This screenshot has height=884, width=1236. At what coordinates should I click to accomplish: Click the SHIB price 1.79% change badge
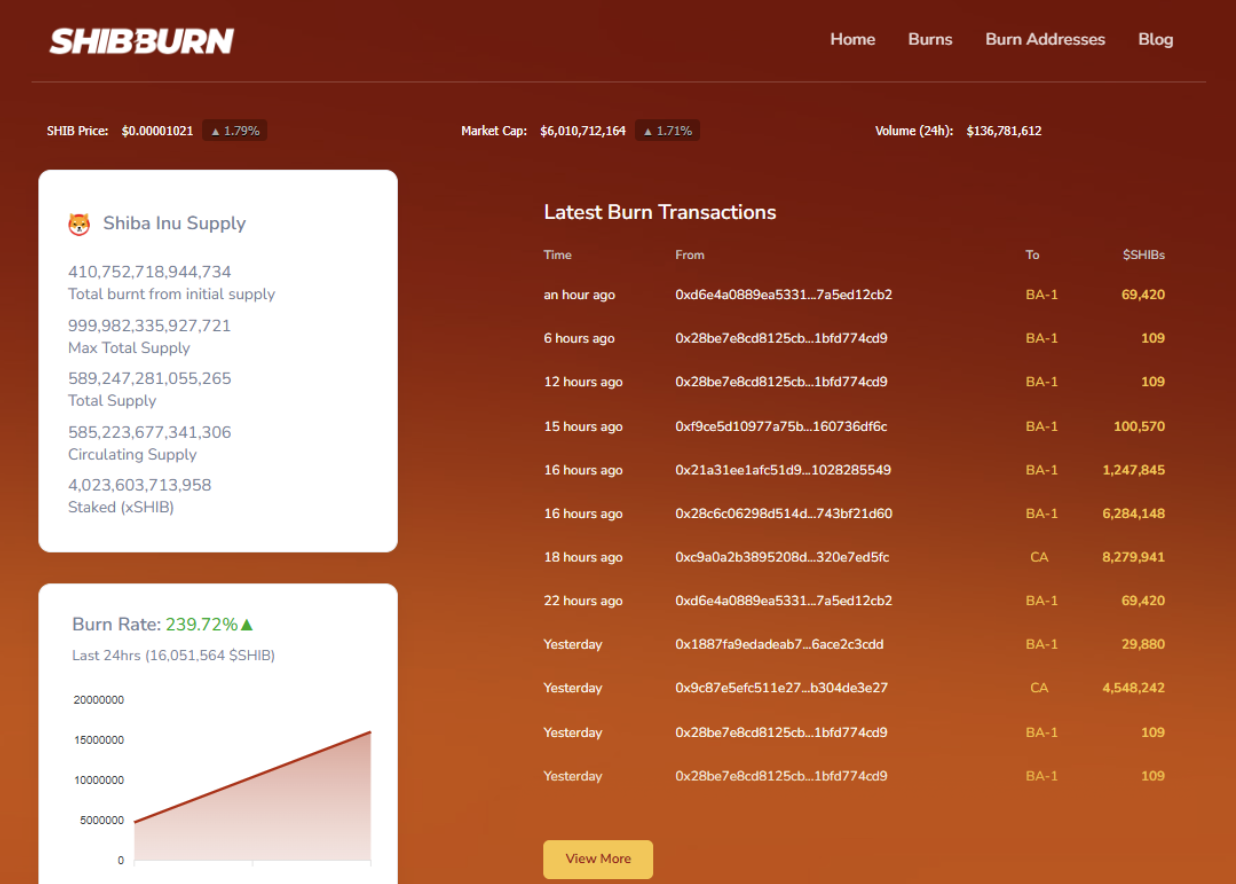(235, 131)
